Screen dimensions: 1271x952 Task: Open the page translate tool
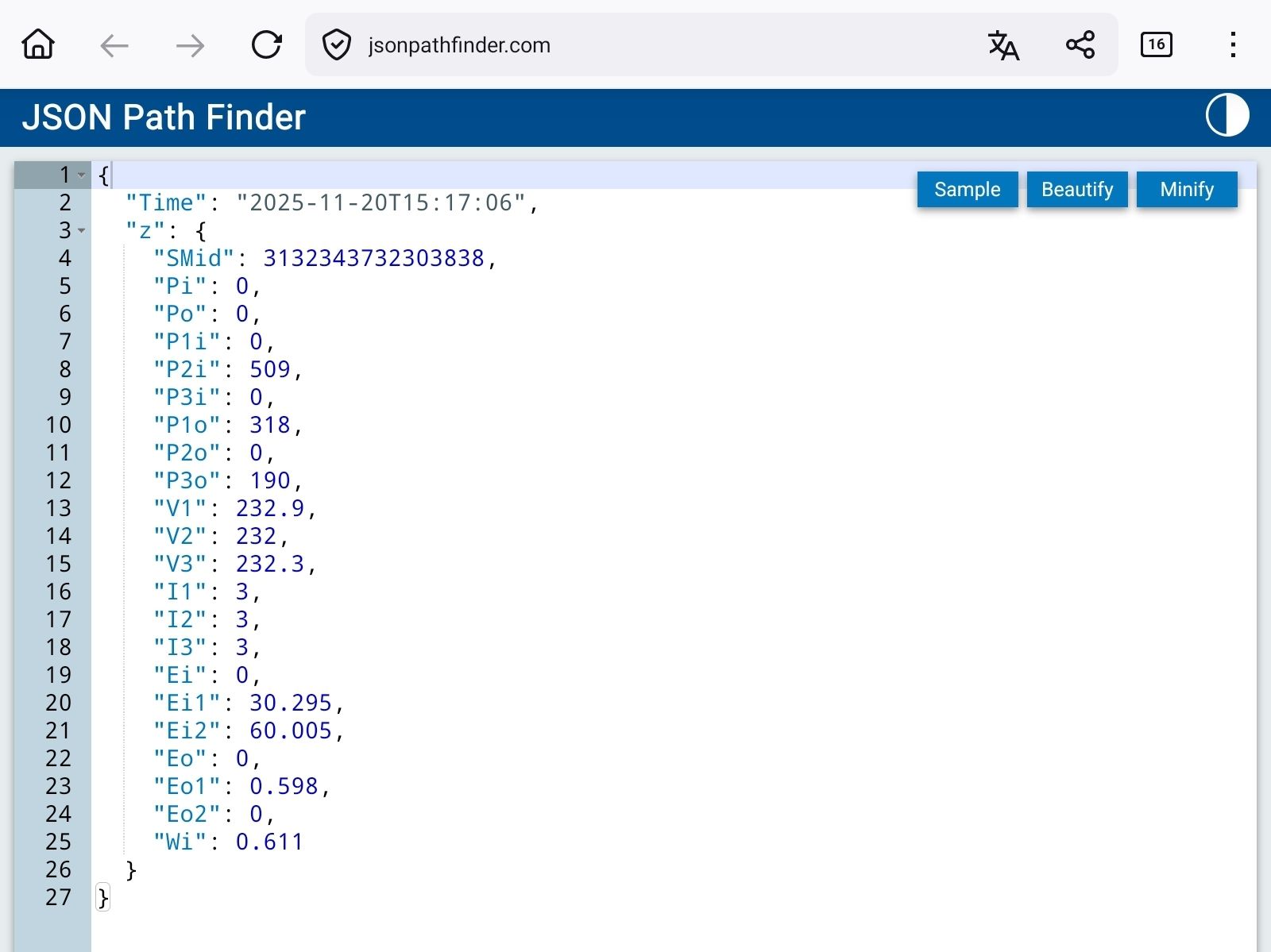point(1003,45)
